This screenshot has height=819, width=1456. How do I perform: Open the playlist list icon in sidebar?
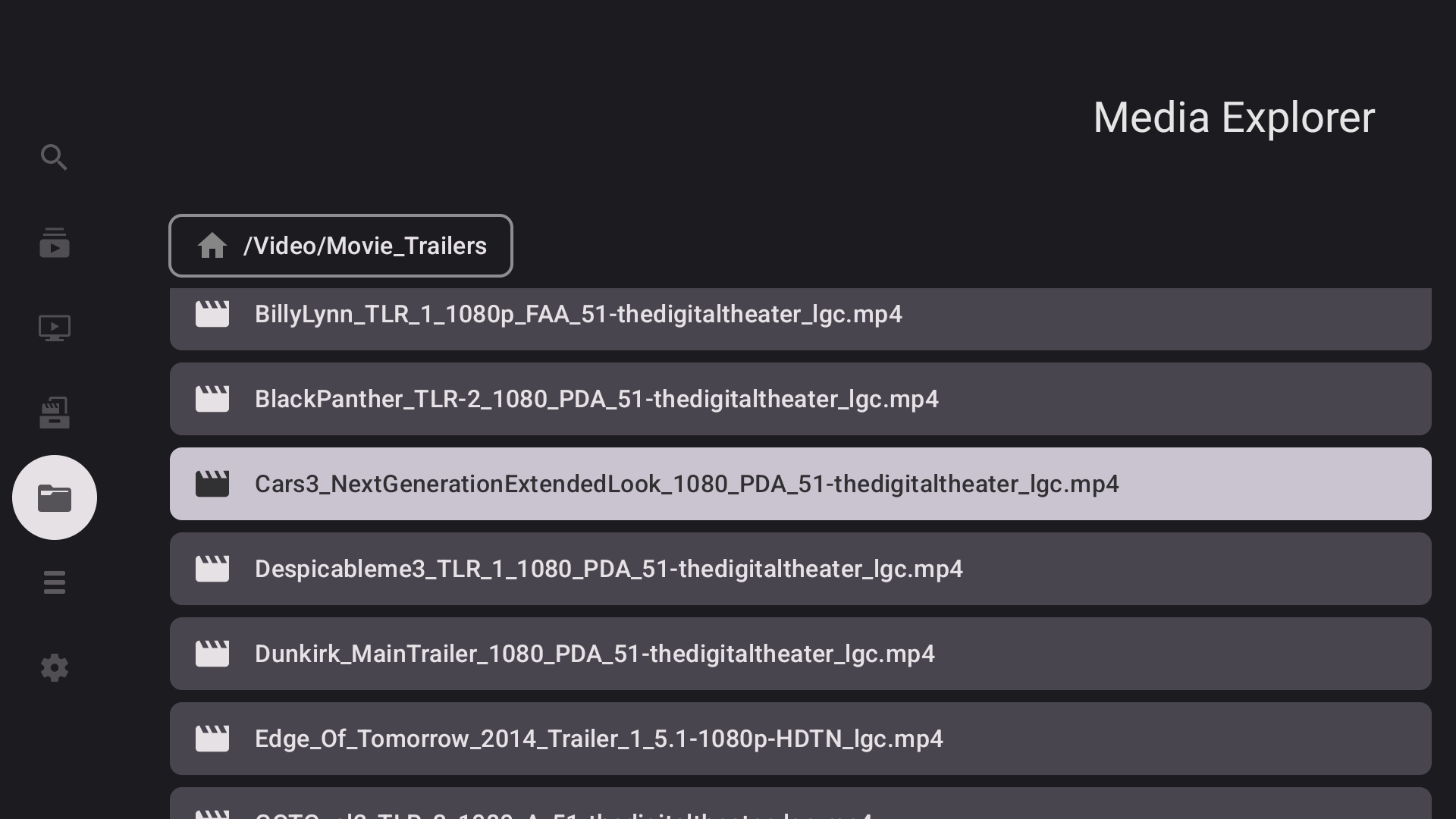click(54, 582)
